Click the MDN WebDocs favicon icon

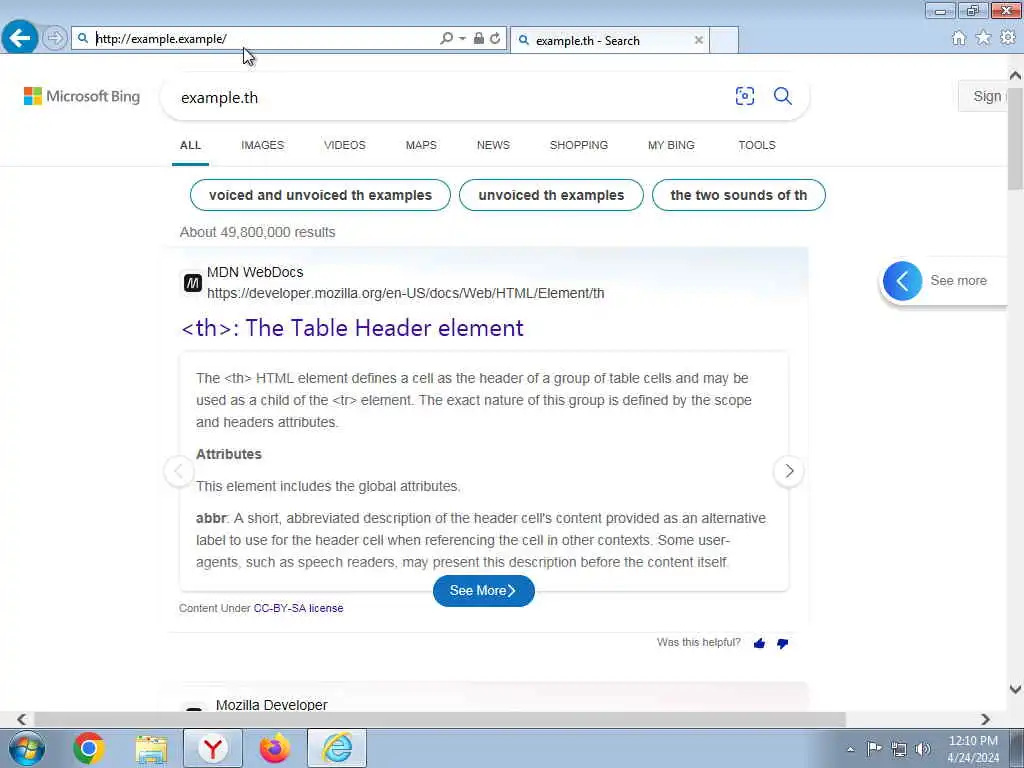tap(193, 283)
